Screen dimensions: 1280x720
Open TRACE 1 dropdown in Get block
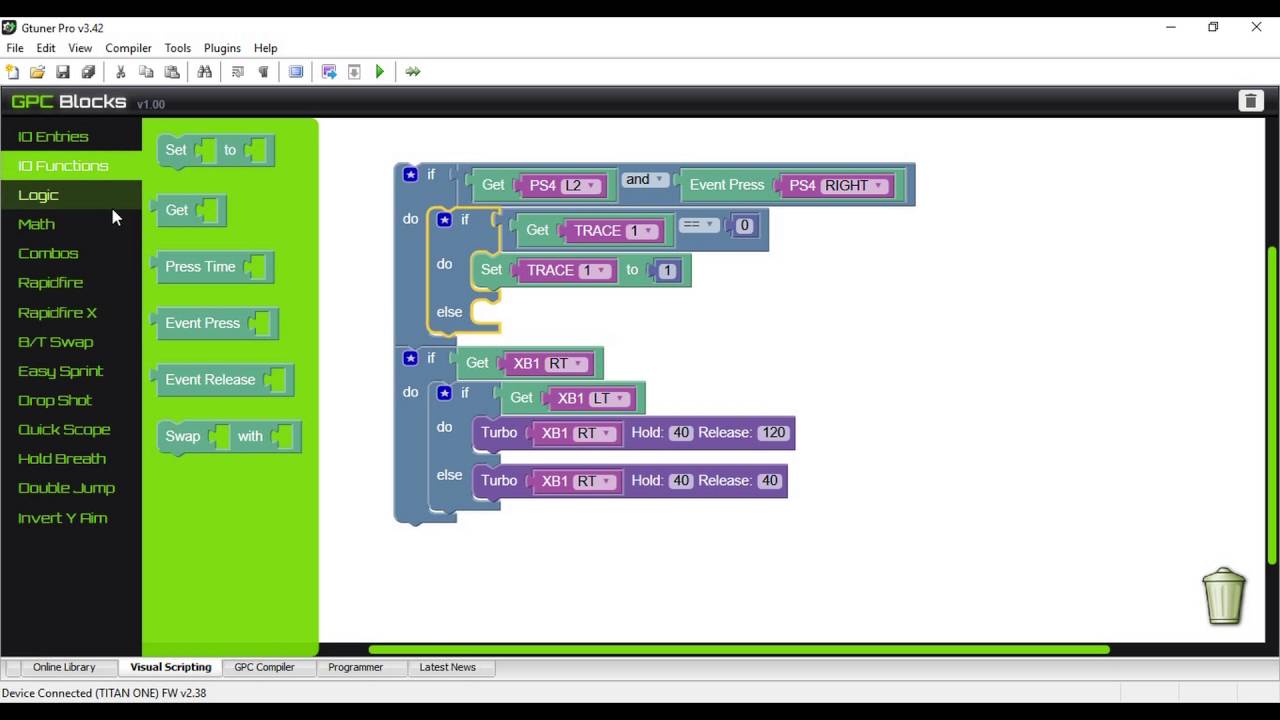(642, 231)
